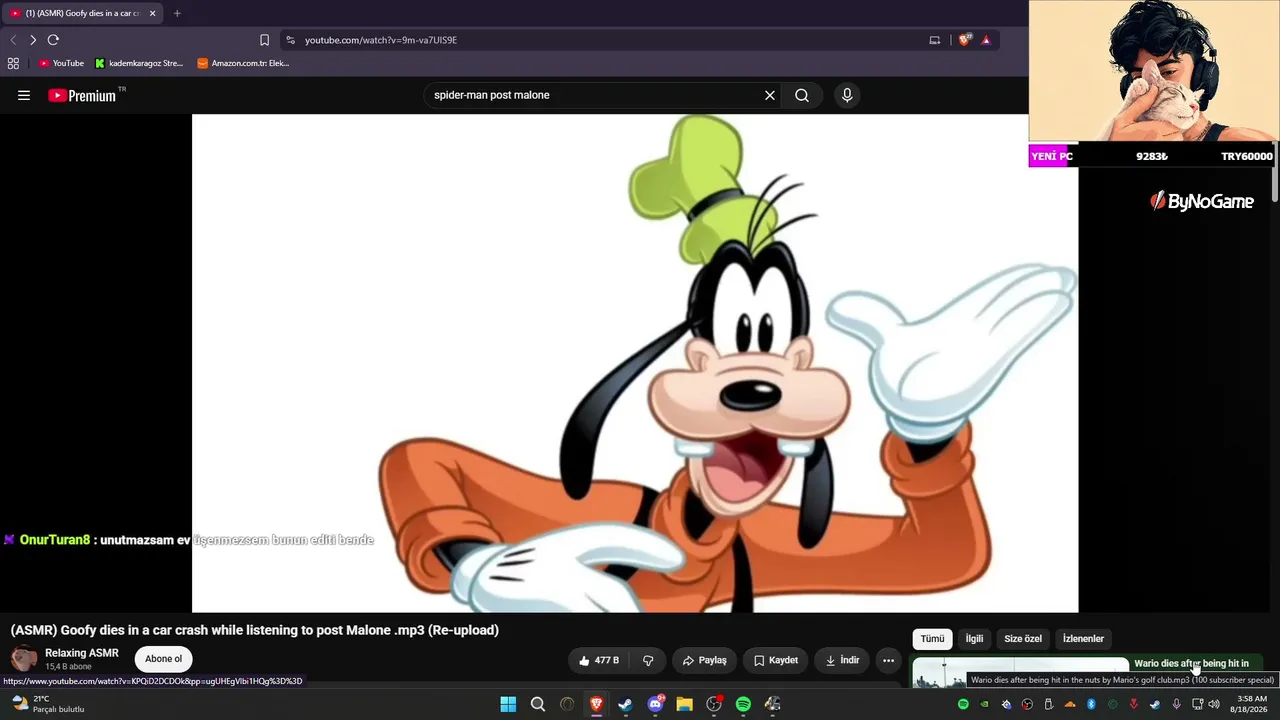Open Discord on taskbar
1280x720 pixels.
coord(655,704)
